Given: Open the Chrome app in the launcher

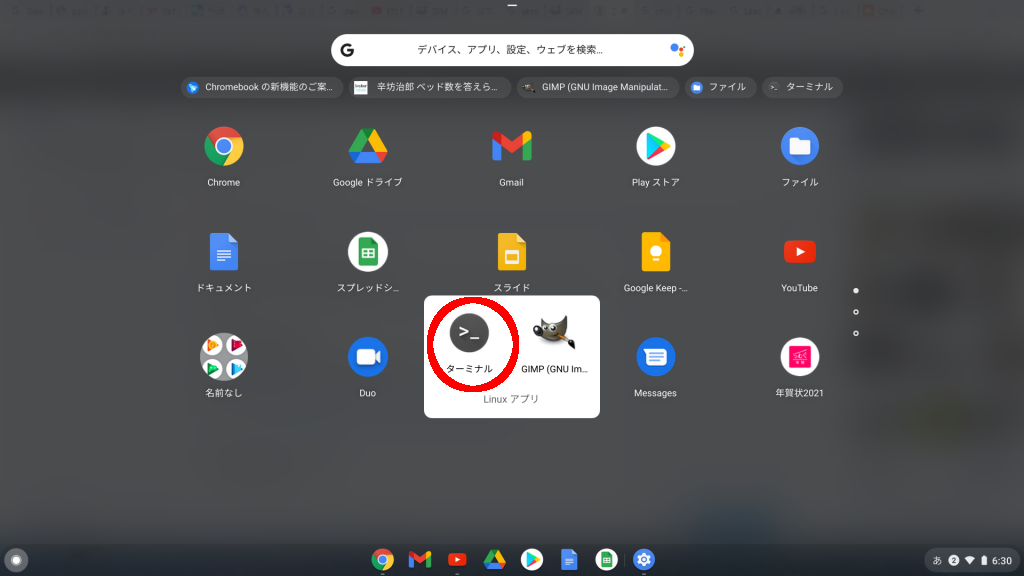Looking at the screenshot, I should 223,146.
